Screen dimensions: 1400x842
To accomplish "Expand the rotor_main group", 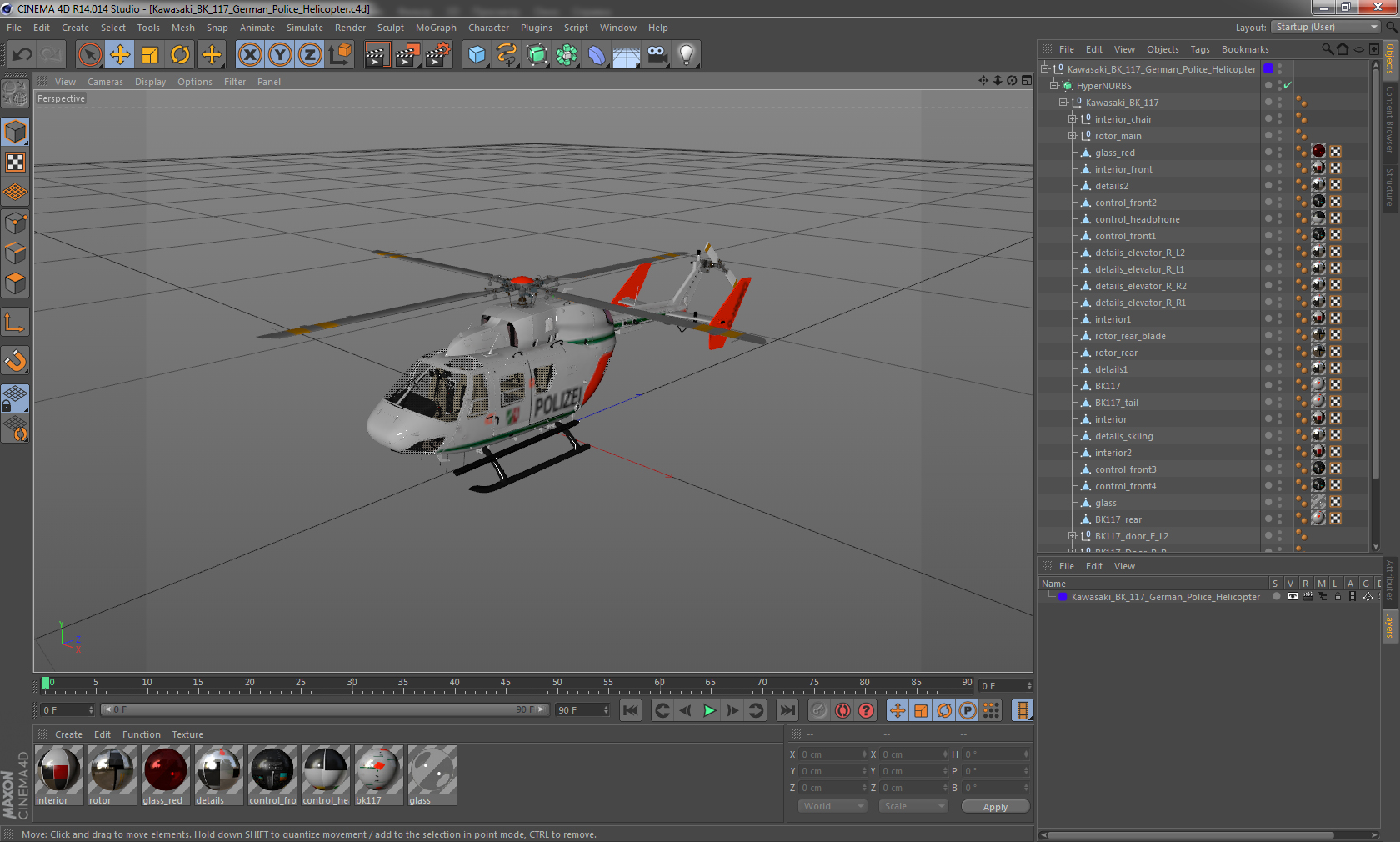I will tap(1072, 136).
